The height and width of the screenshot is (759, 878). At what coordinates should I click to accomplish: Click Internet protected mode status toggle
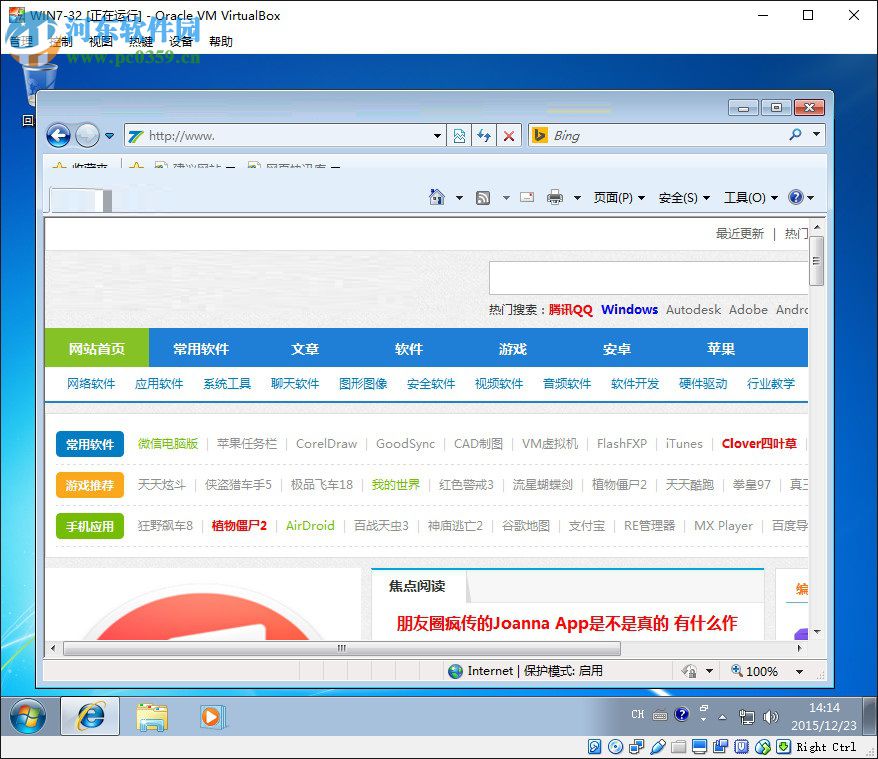pyautogui.click(x=525, y=671)
